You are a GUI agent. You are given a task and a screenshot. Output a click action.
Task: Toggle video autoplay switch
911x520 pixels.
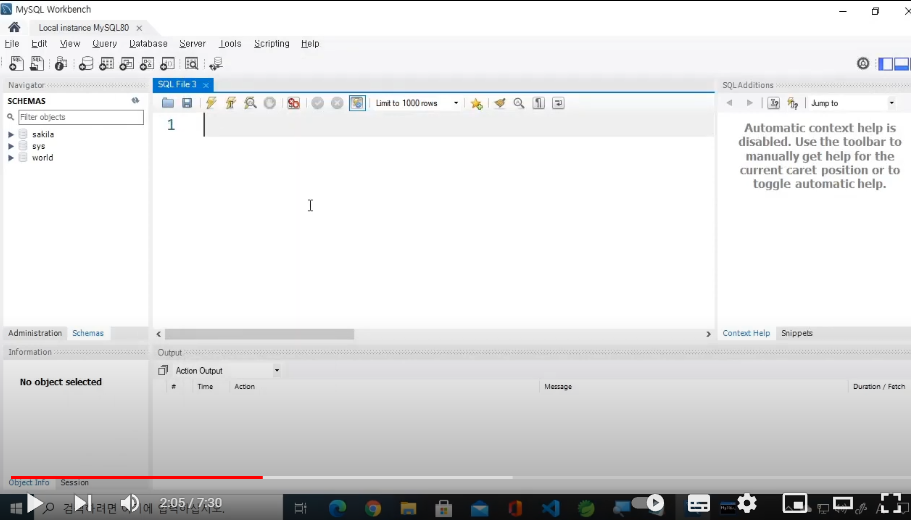point(648,503)
